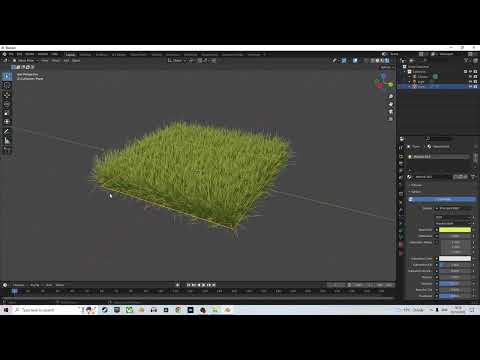Hide the Camera object in outliner
The width and height of the screenshot is (480, 360).
(x=471, y=76)
